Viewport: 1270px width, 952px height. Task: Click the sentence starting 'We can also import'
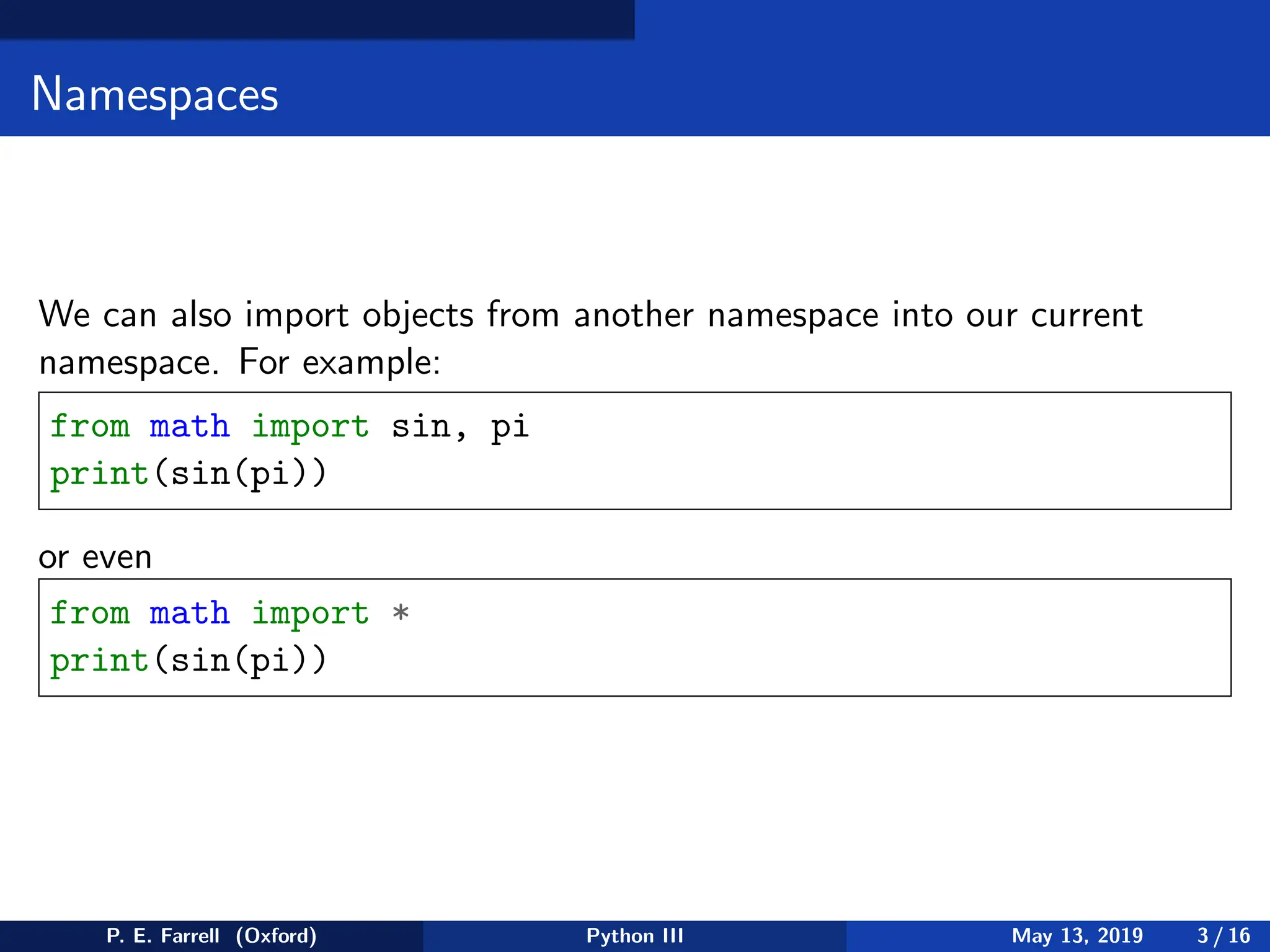point(590,338)
